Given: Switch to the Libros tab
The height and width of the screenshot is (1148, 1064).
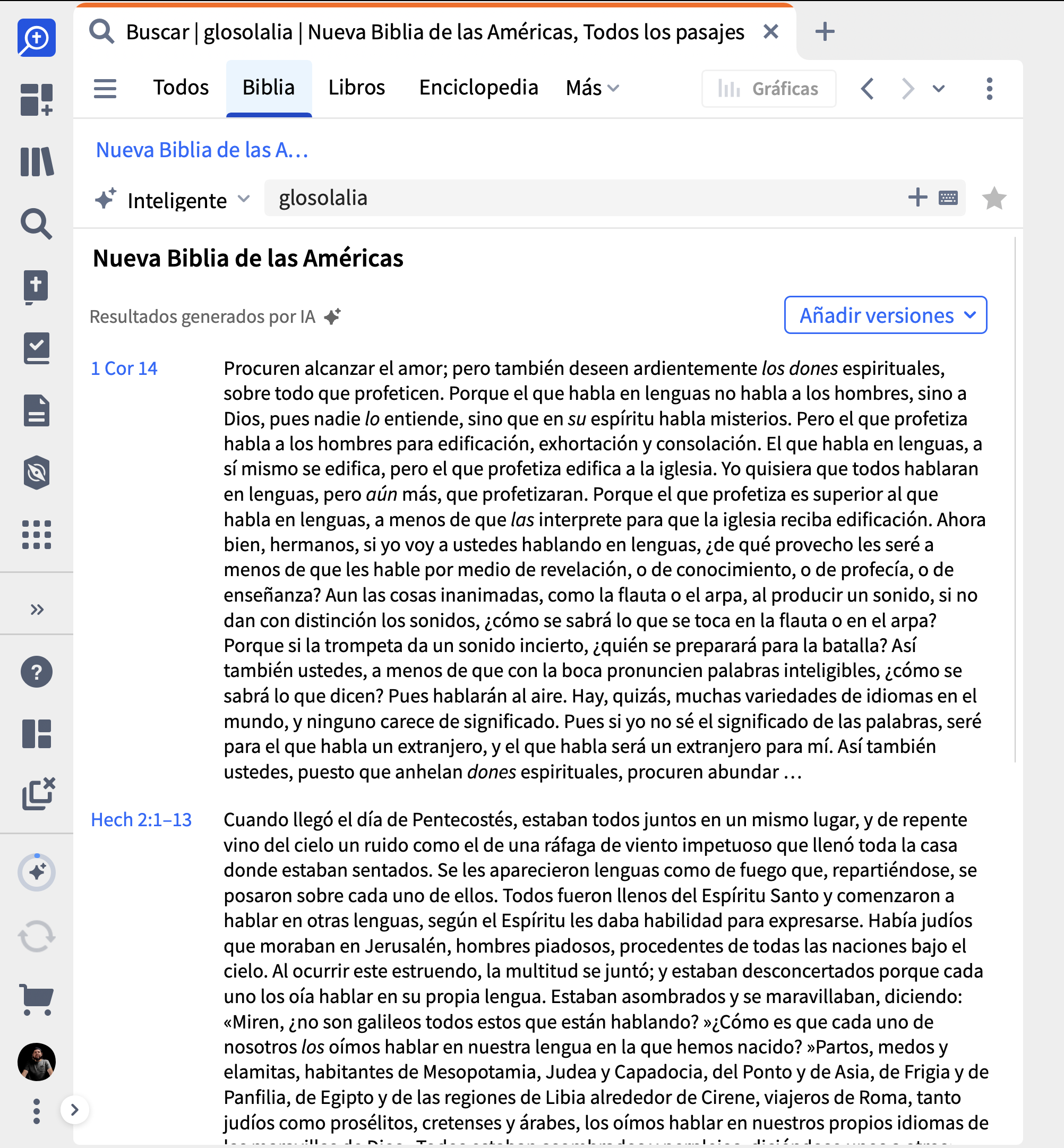Looking at the screenshot, I should [356, 88].
